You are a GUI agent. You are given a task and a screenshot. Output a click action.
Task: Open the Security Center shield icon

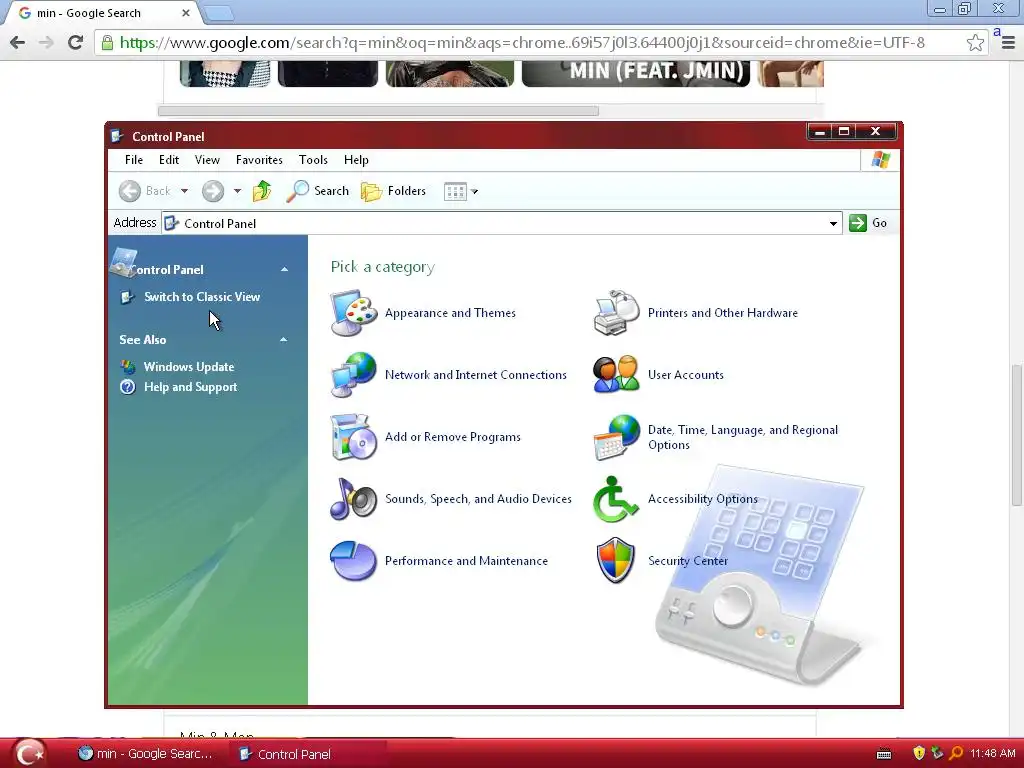point(616,560)
